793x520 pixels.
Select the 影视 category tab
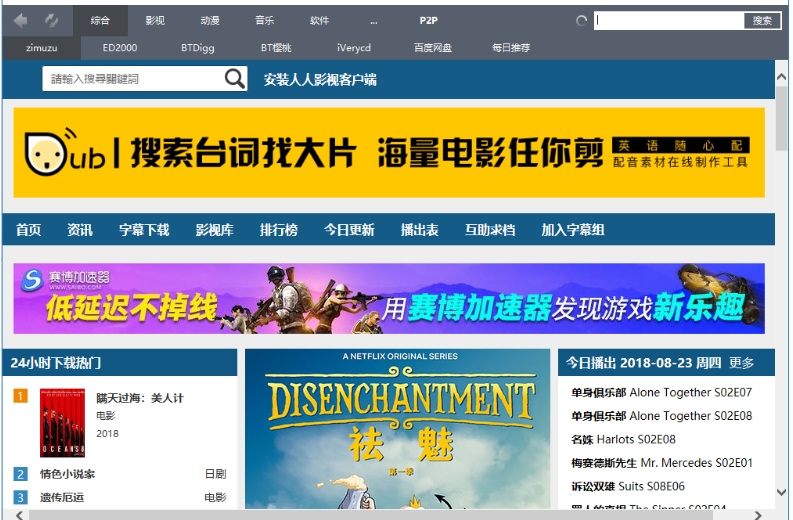[155, 21]
